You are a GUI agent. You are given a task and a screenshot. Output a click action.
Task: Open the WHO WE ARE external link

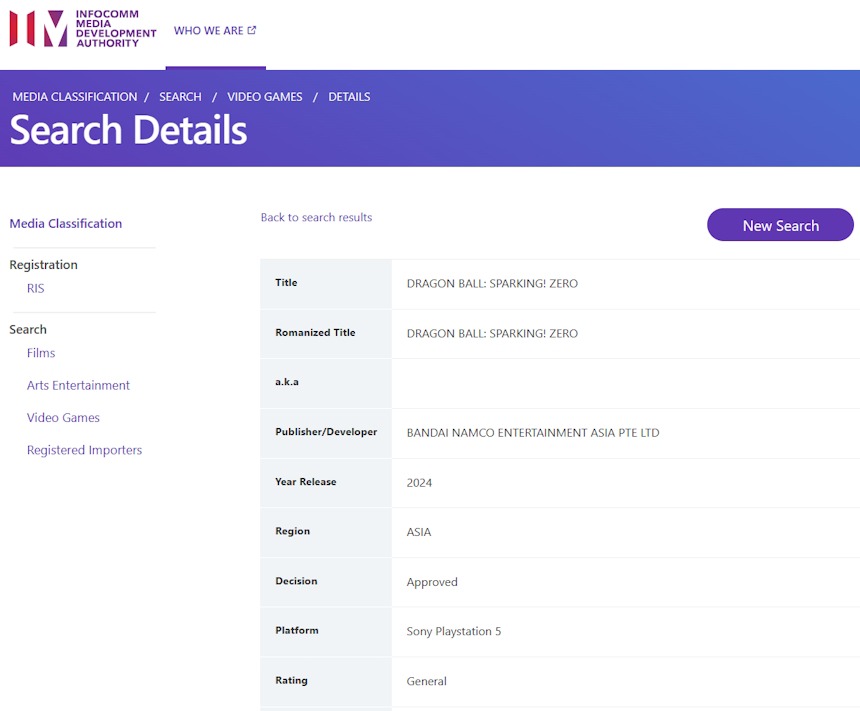coord(214,31)
